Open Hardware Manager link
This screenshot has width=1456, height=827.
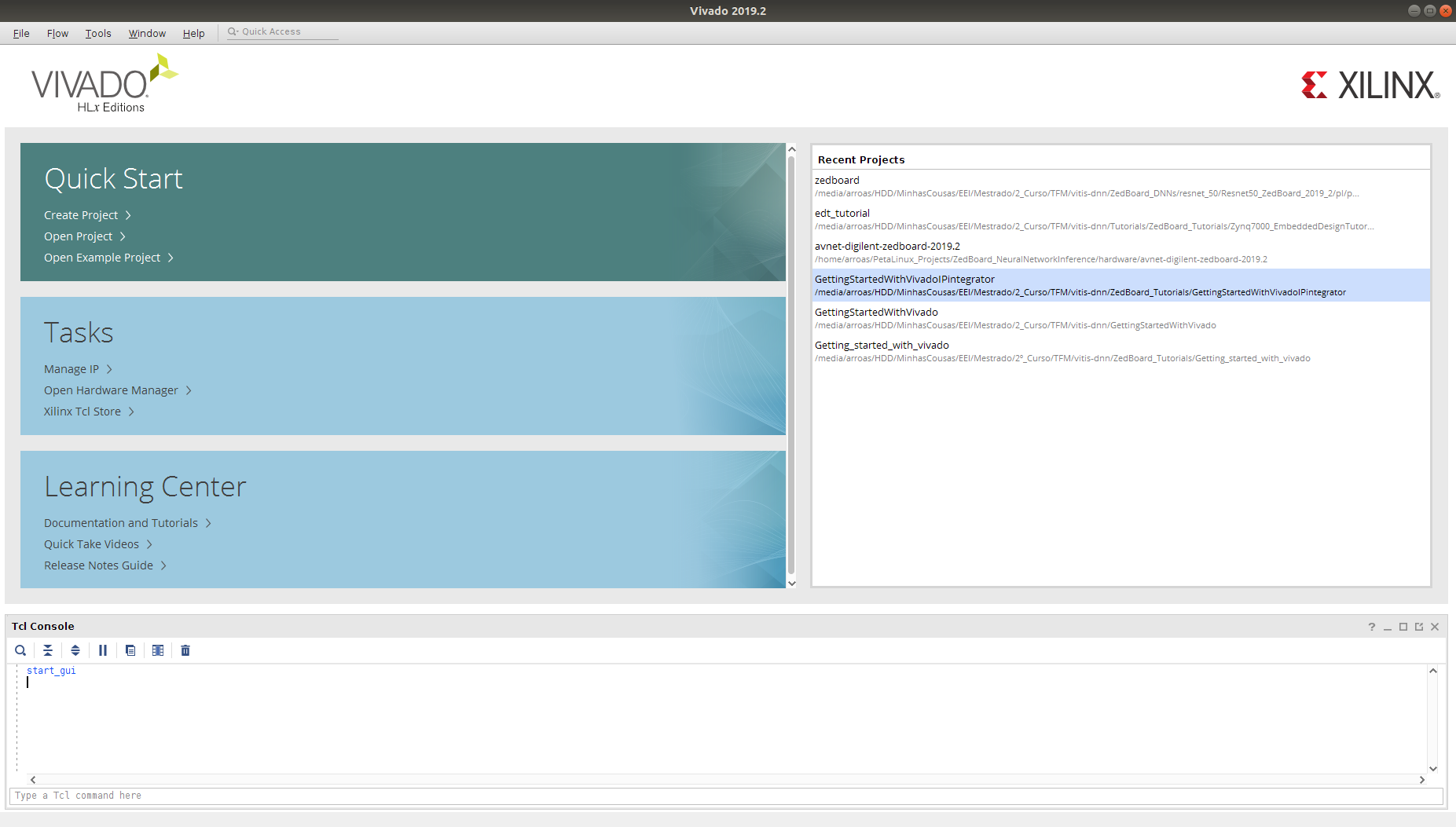tap(111, 390)
